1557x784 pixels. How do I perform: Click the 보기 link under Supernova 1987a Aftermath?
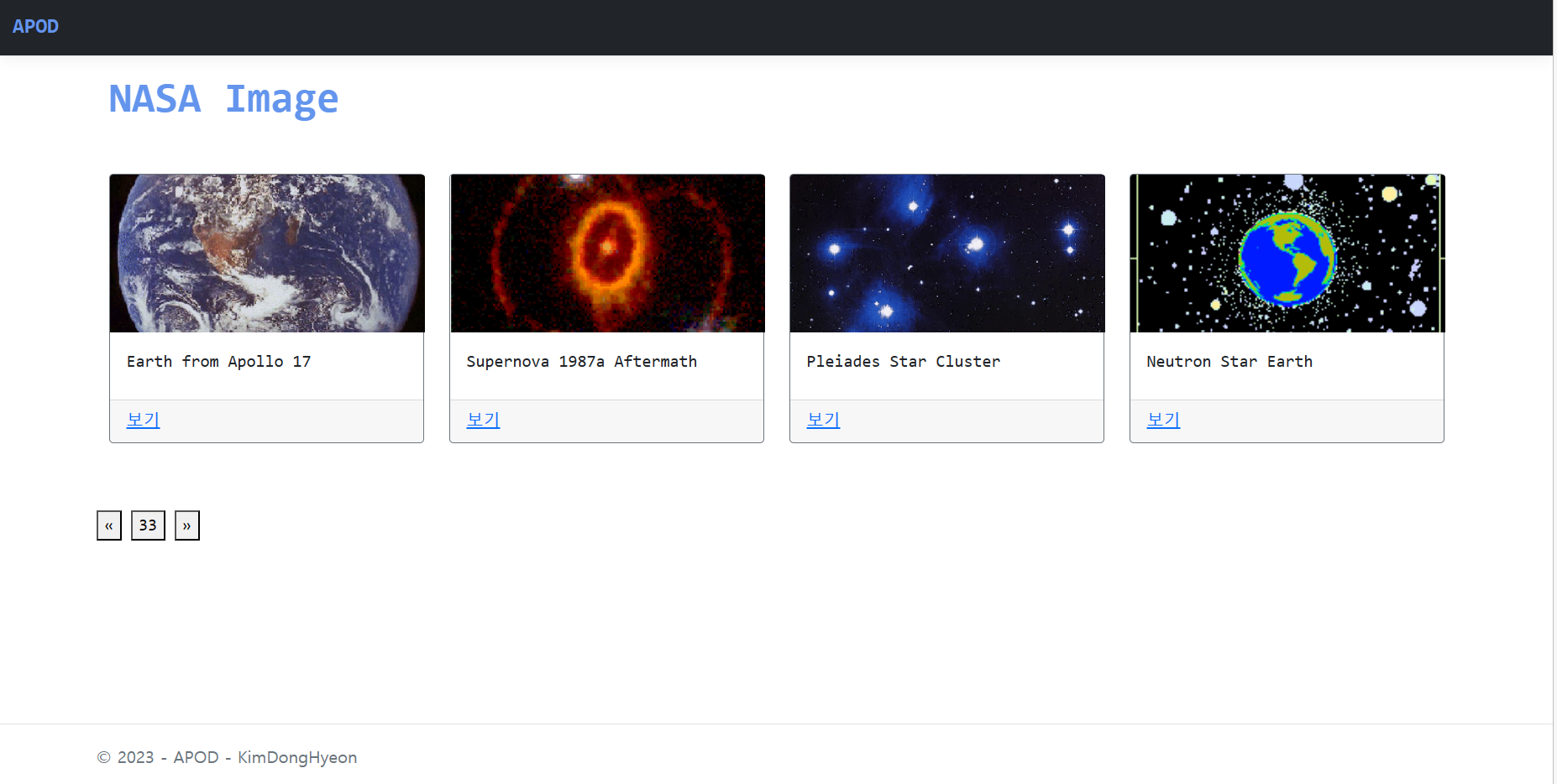coord(484,420)
